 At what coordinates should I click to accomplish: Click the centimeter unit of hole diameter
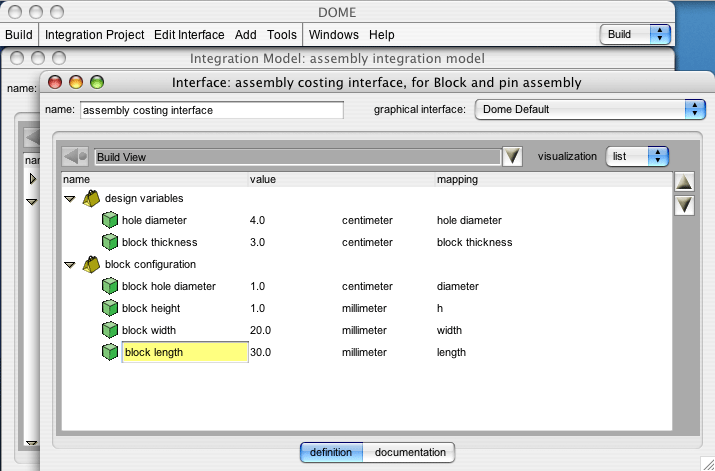tap(367, 220)
